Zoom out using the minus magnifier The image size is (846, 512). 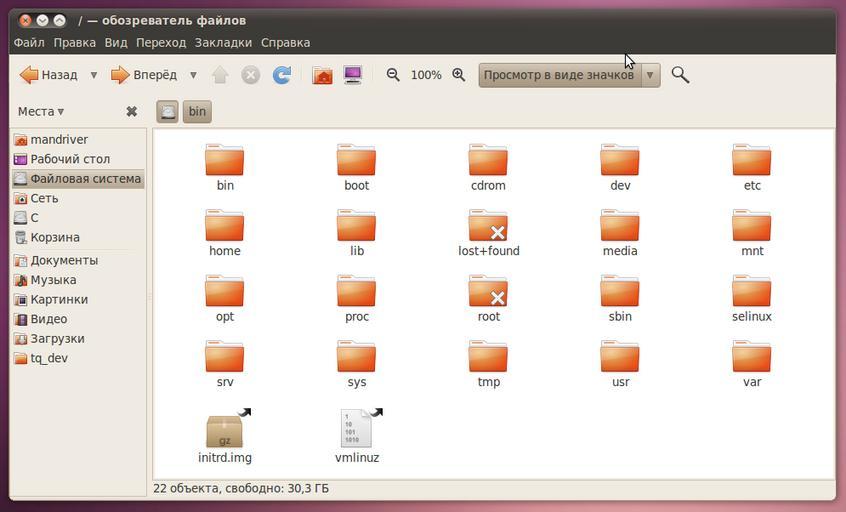point(393,75)
